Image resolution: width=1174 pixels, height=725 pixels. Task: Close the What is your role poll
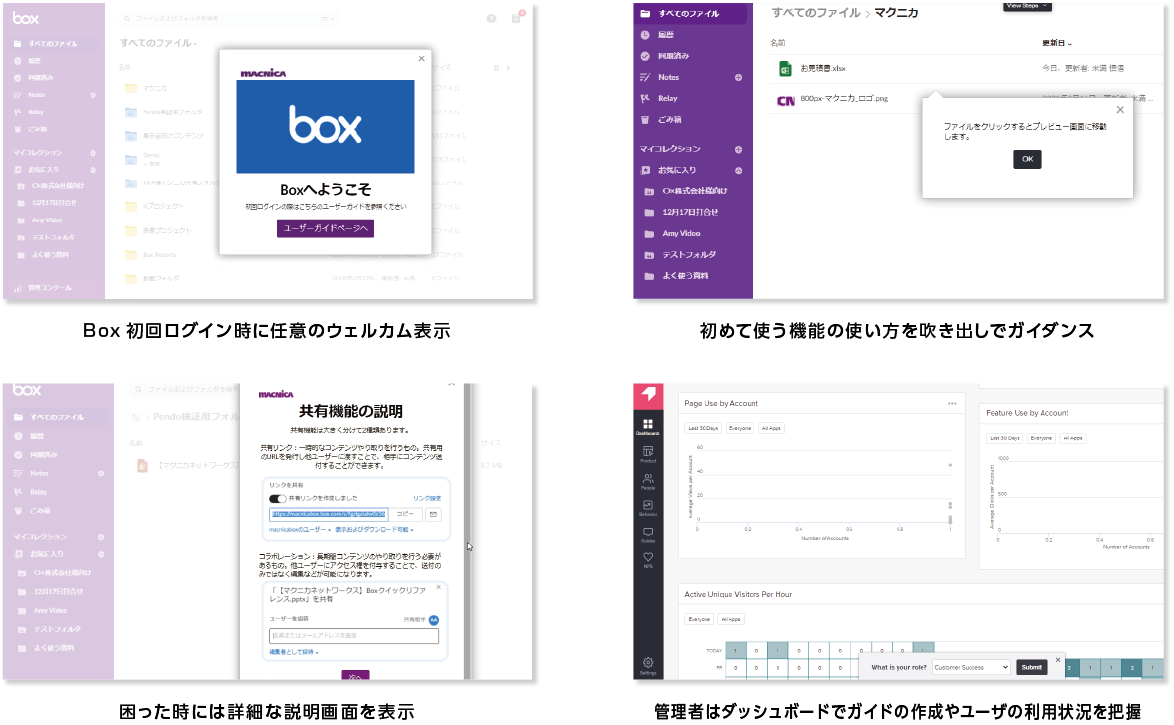[1058, 660]
